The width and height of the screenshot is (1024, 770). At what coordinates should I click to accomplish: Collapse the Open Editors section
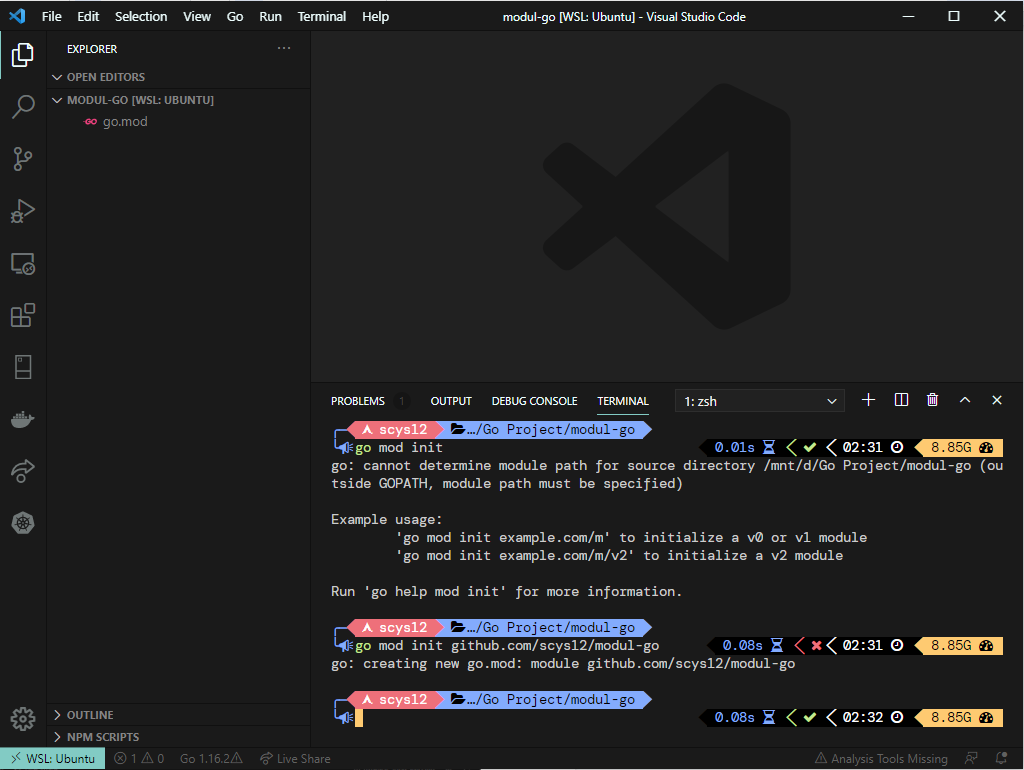point(178,77)
